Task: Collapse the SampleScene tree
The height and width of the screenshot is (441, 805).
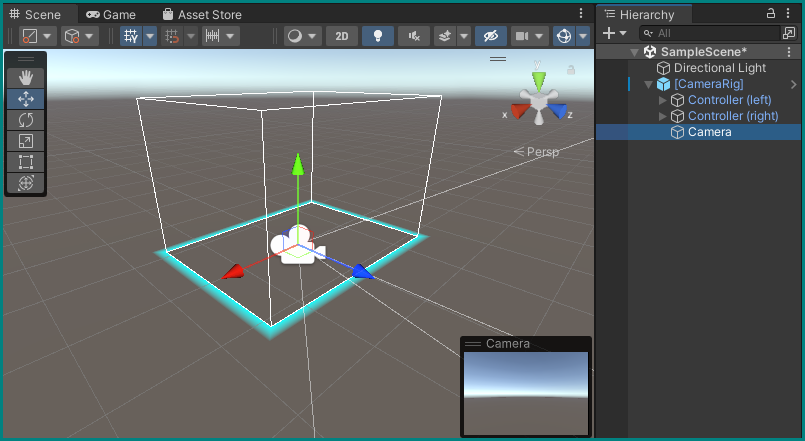Action: click(x=634, y=52)
